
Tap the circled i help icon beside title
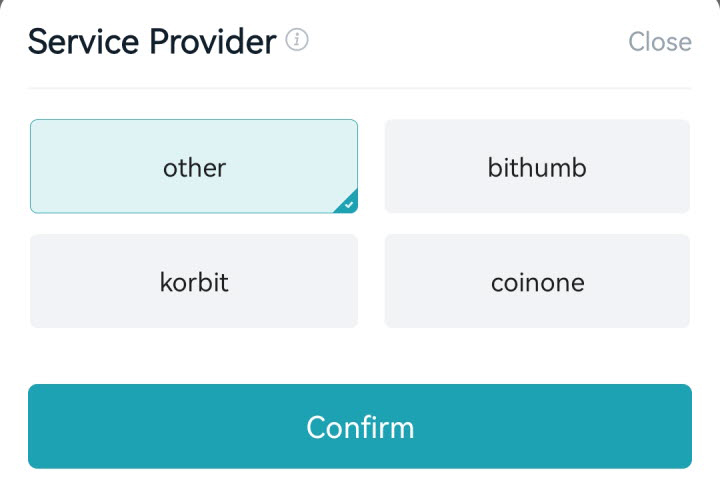(297, 40)
